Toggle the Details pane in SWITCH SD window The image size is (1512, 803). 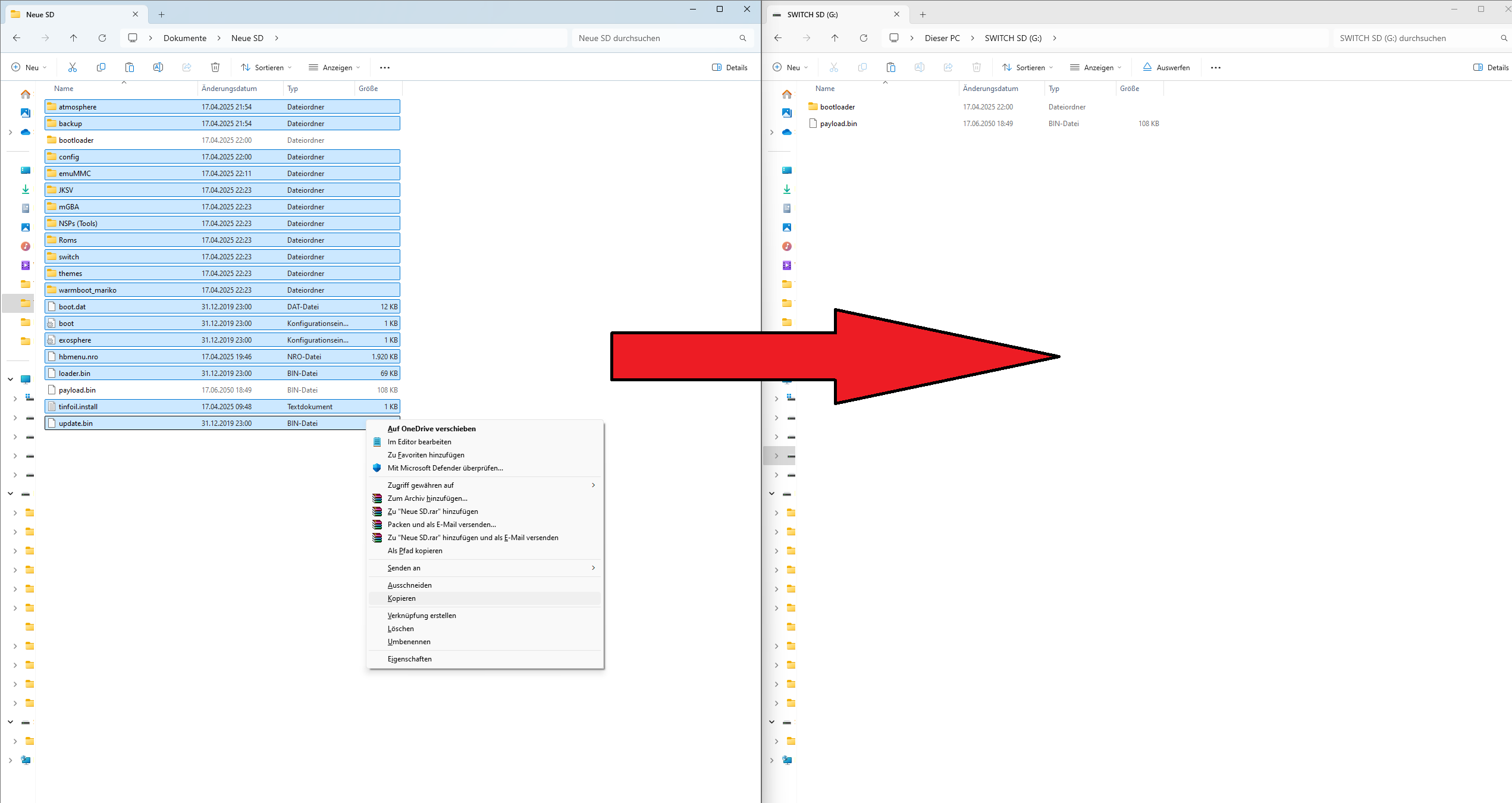point(1491,67)
